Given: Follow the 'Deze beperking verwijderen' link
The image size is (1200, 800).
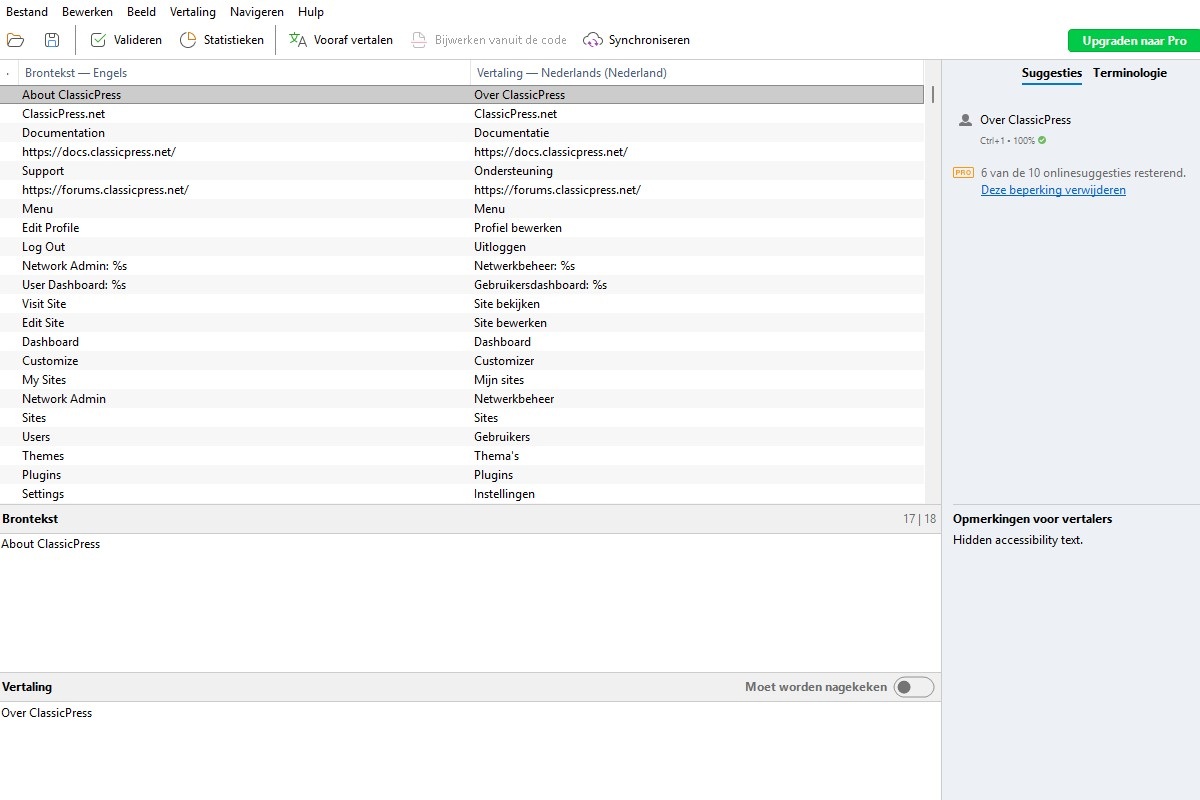Looking at the screenshot, I should [1053, 190].
